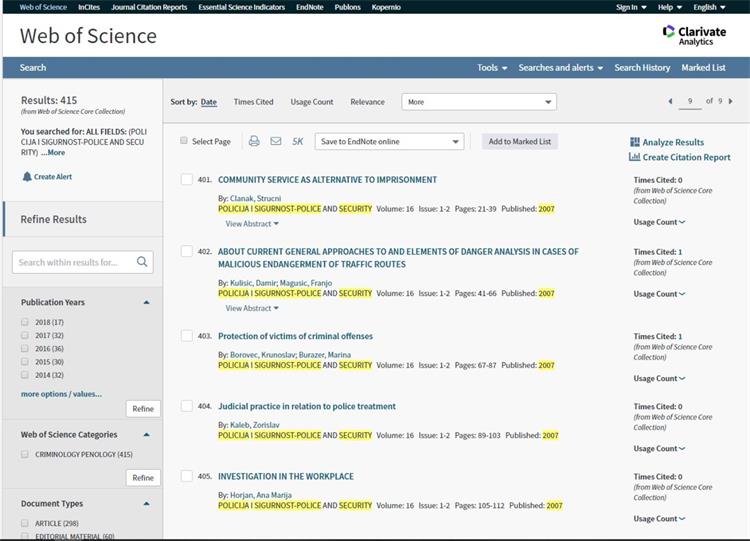The width and height of the screenshot is (750, 541).
Task: Open article Protection of victims of criminal offenses
Action: [x=295, y=336]
